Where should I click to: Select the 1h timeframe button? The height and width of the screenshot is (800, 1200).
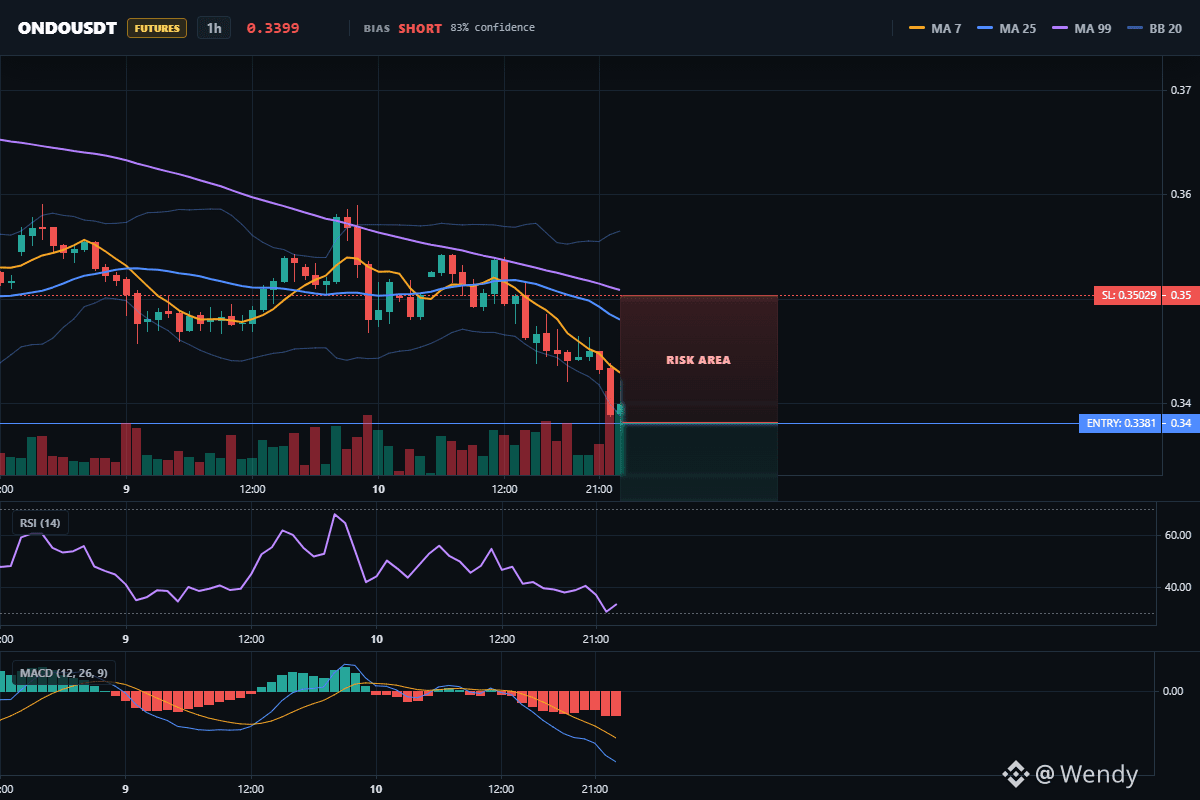coord(214,28)
